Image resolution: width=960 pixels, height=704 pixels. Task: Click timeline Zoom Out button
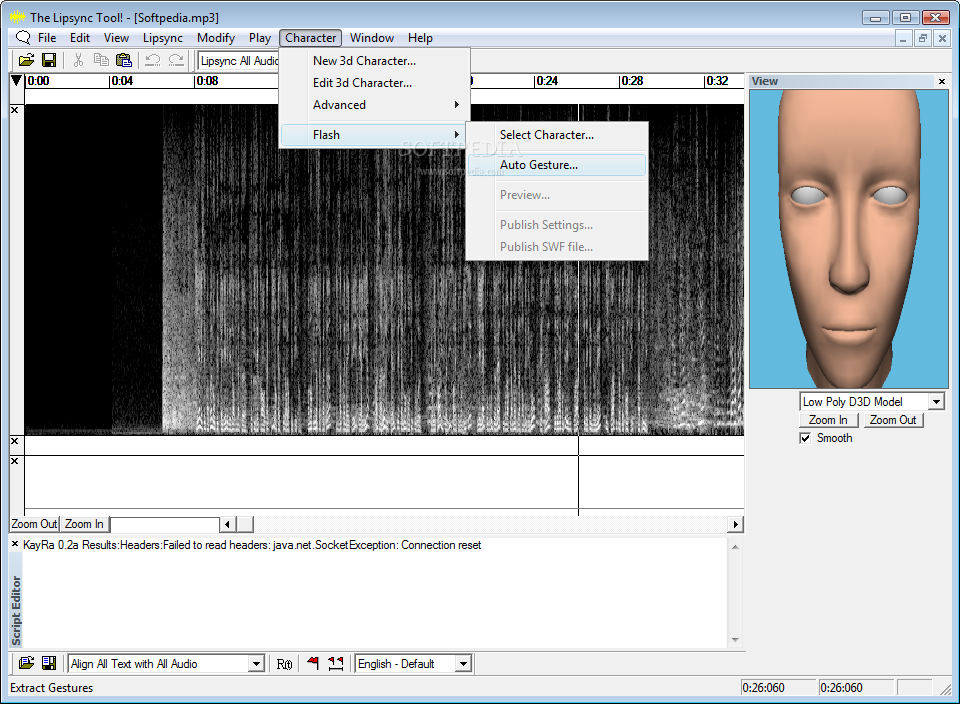click(x=34, y=524)
